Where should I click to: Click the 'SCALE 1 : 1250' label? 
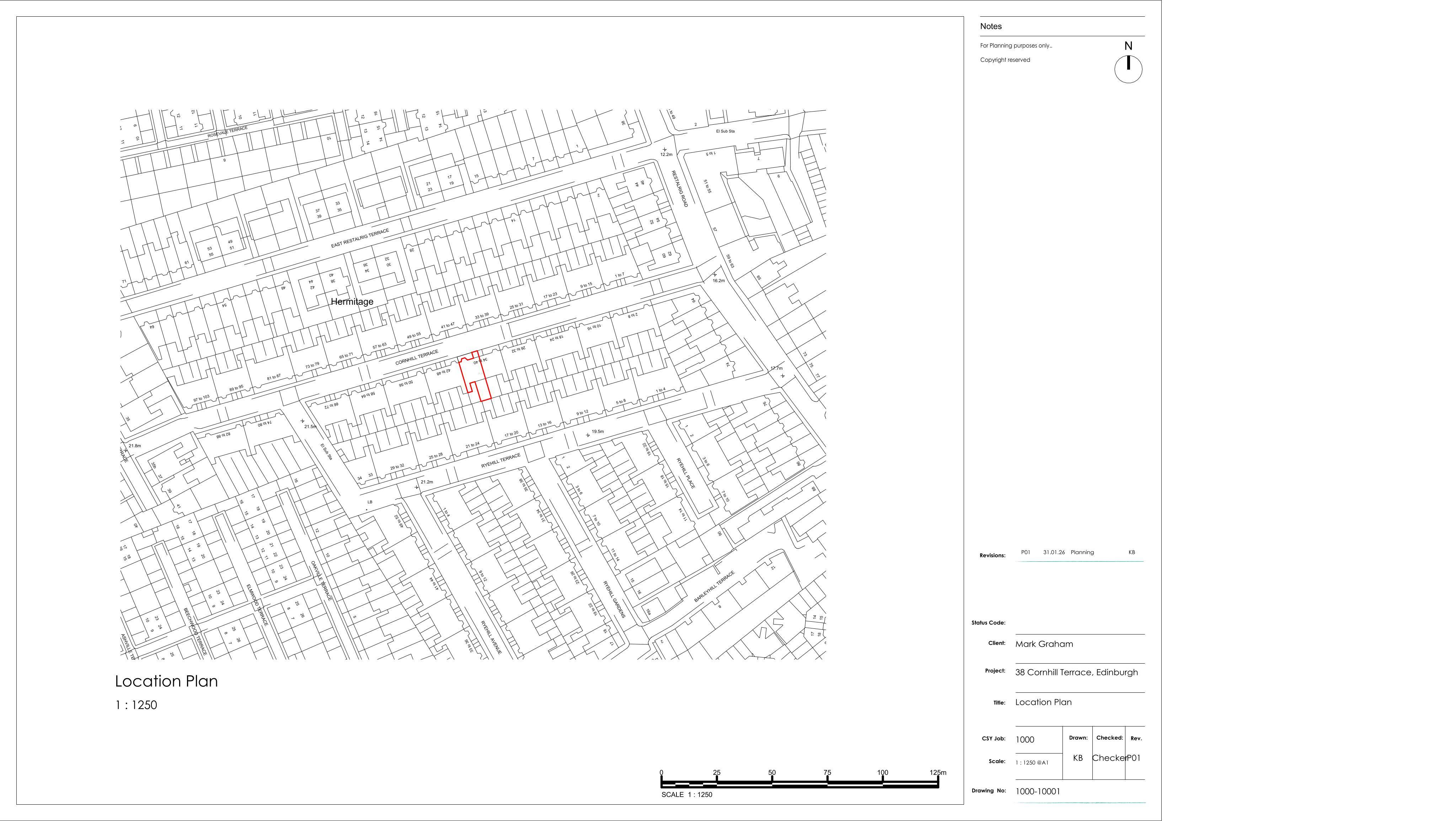pyautogui.click(x=687, y=794)
